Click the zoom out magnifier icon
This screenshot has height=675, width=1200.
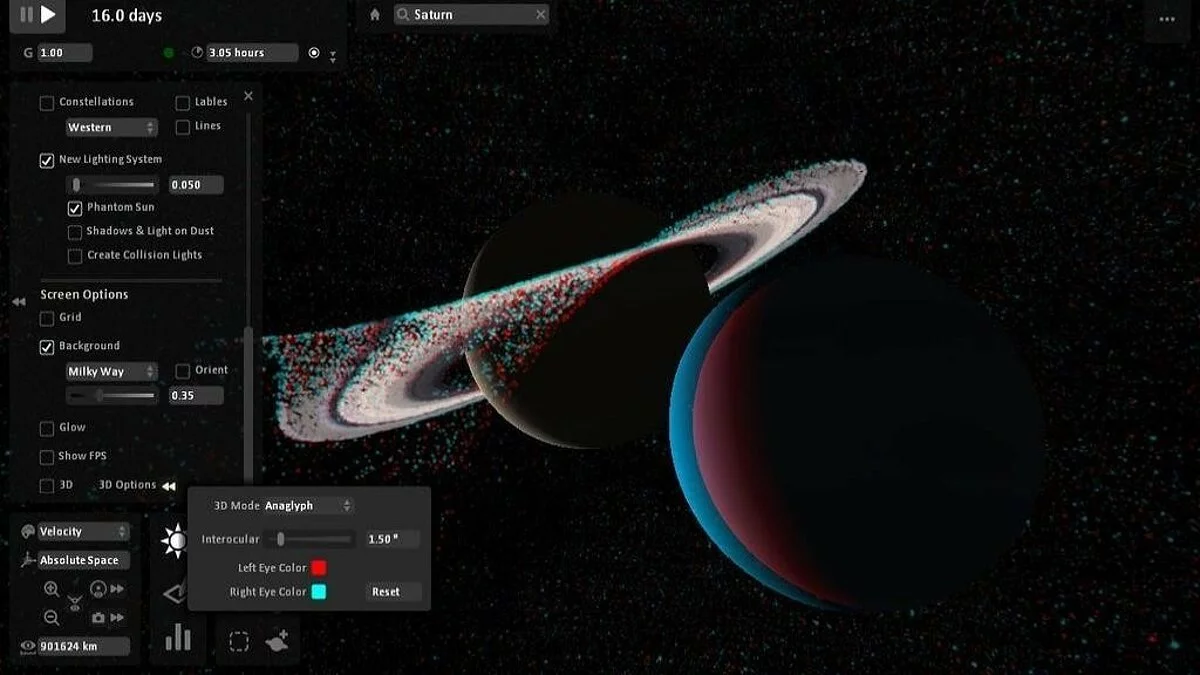(51, 618)
